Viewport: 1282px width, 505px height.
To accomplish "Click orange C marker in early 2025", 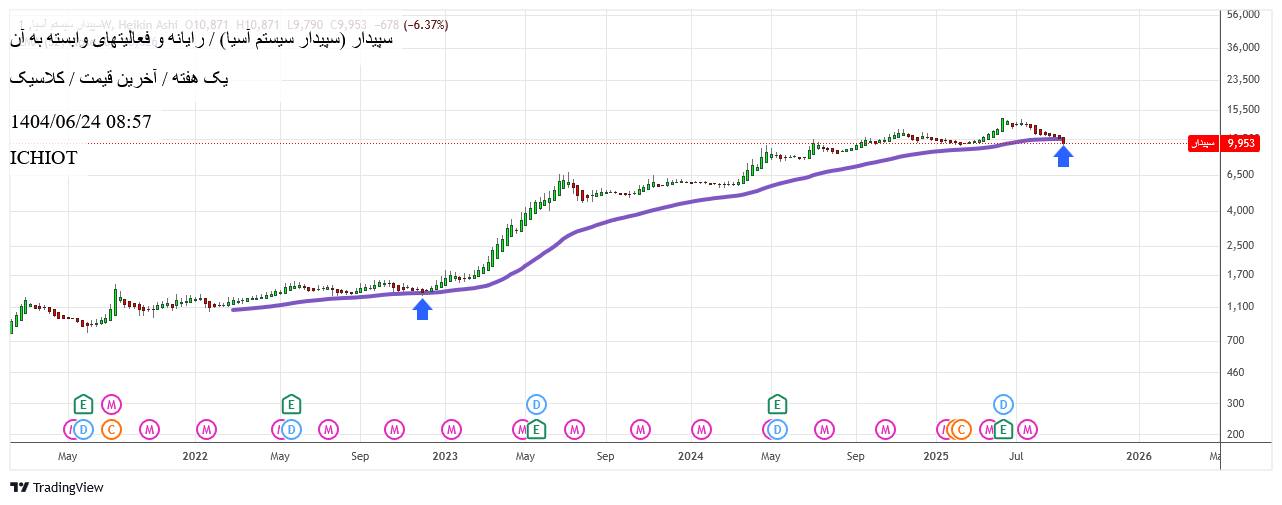I will tap(961, 430).
